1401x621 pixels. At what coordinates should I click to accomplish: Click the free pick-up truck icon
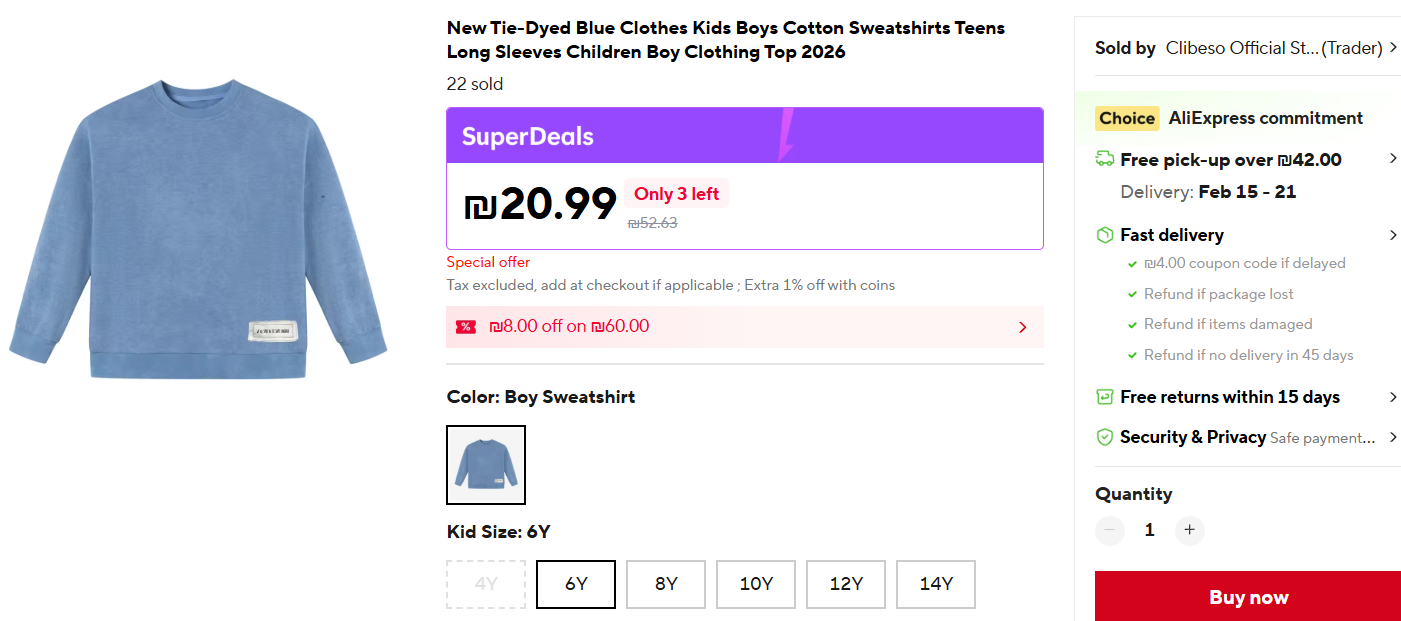tap(1105, 159)
